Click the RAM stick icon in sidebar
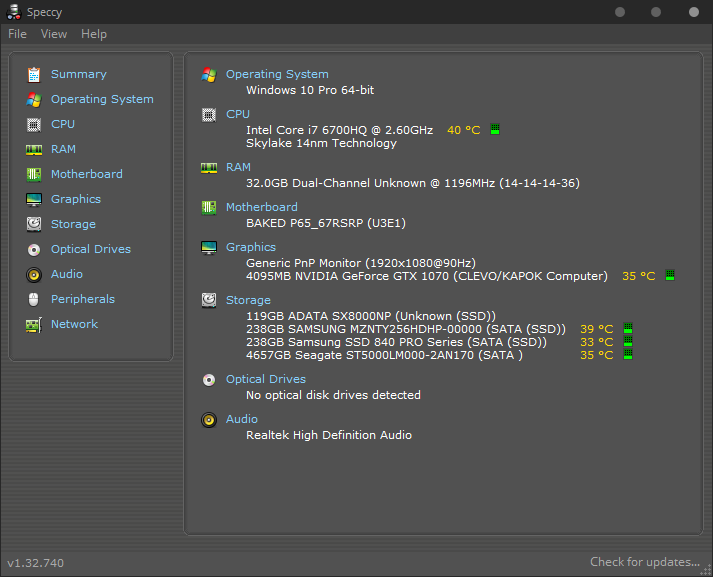Viewport: 713px width, 577px height. pos(34,150)
